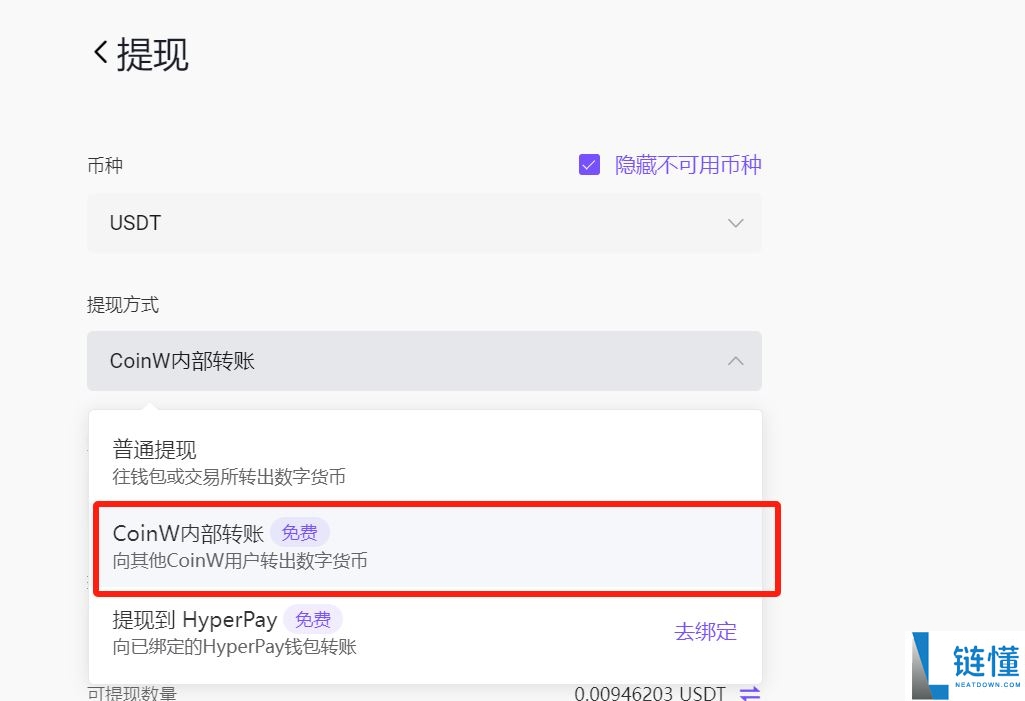Go back using the arrow beside 提现

[x=101, y=52]
